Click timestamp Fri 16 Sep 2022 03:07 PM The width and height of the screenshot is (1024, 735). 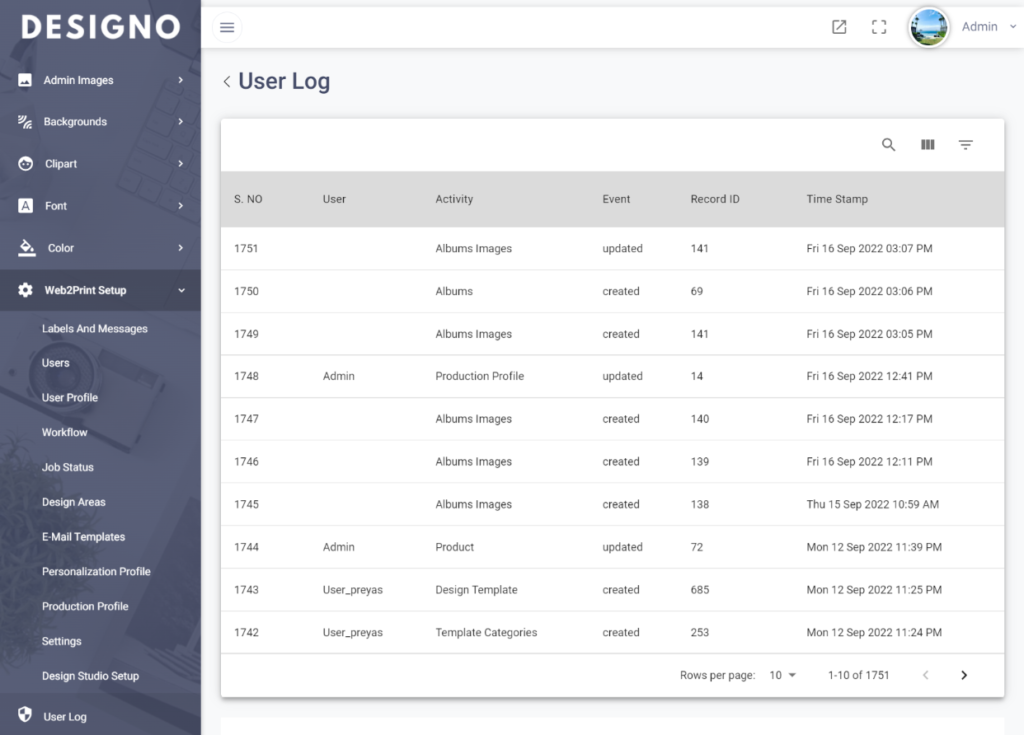point(869,248)
